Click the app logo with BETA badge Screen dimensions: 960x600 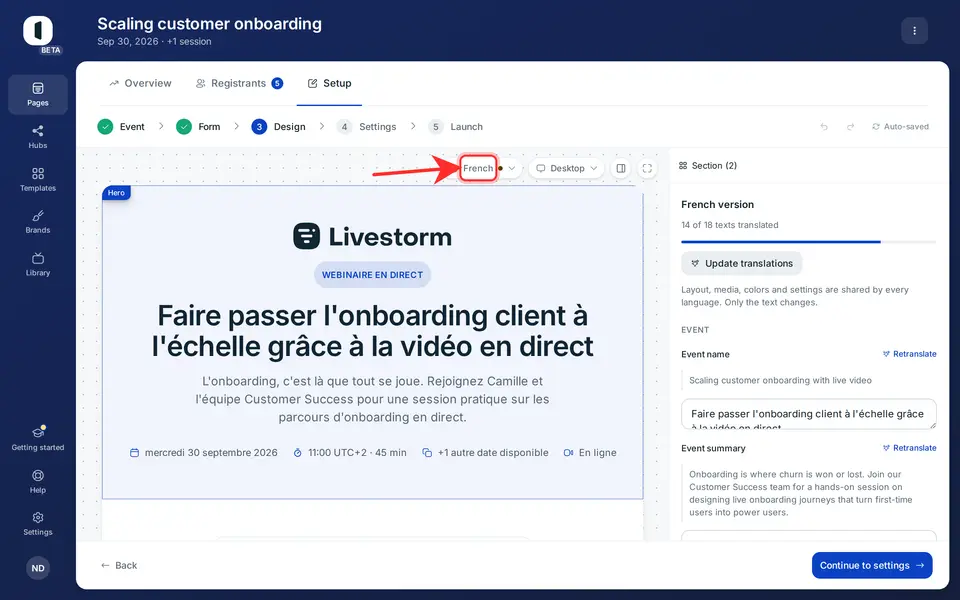point(38,32)
